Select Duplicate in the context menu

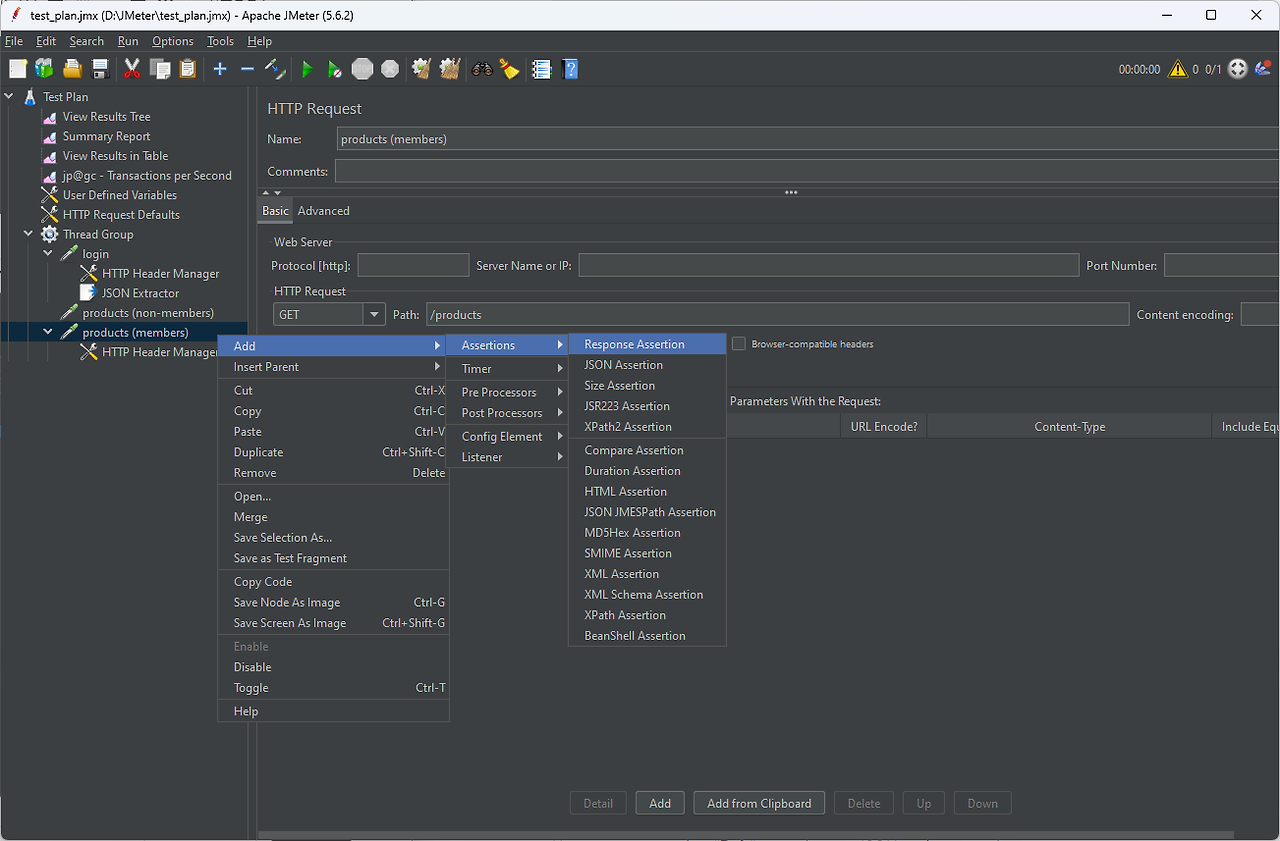point(333,452)
